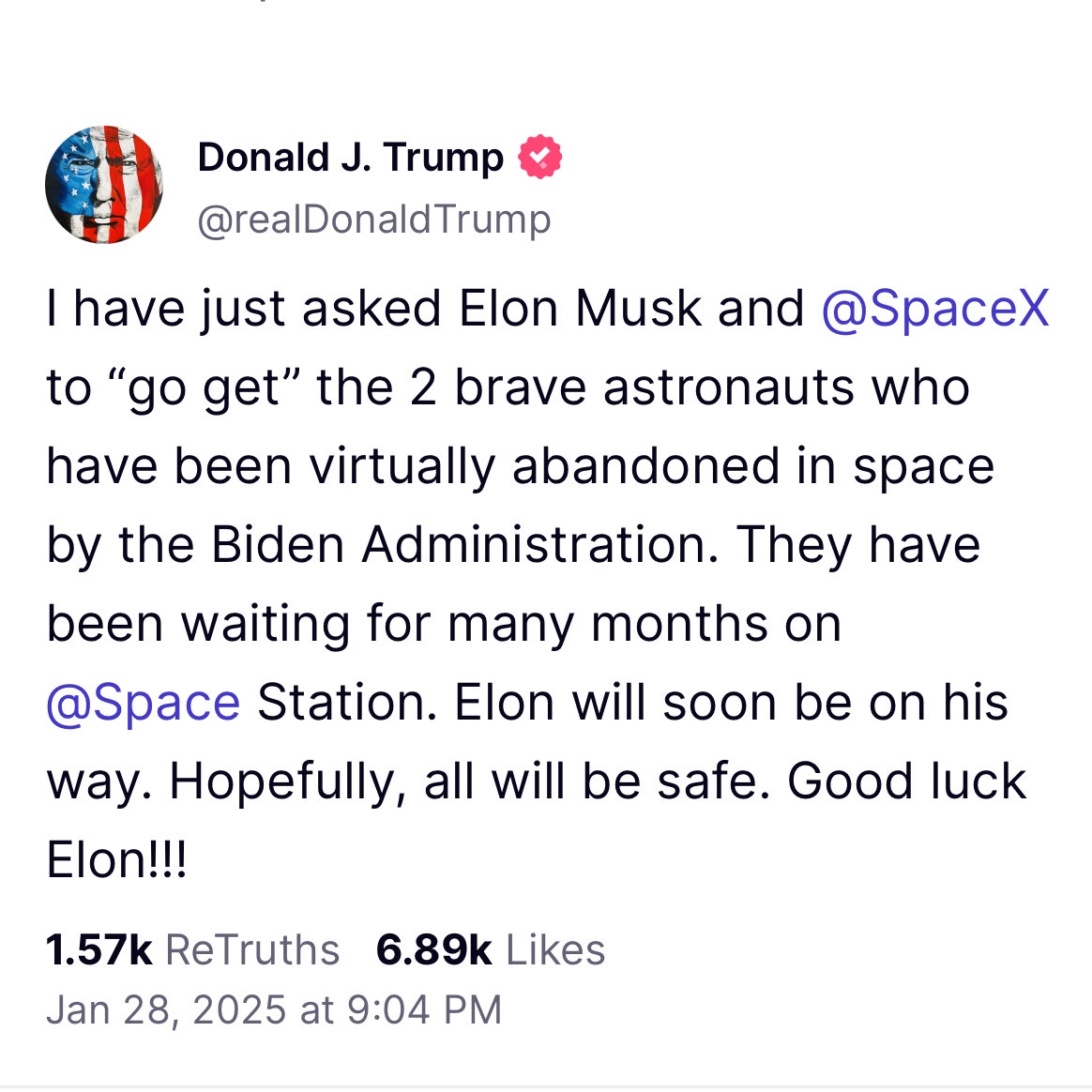Click Elon!!! on the post's last line

[116, 859]
